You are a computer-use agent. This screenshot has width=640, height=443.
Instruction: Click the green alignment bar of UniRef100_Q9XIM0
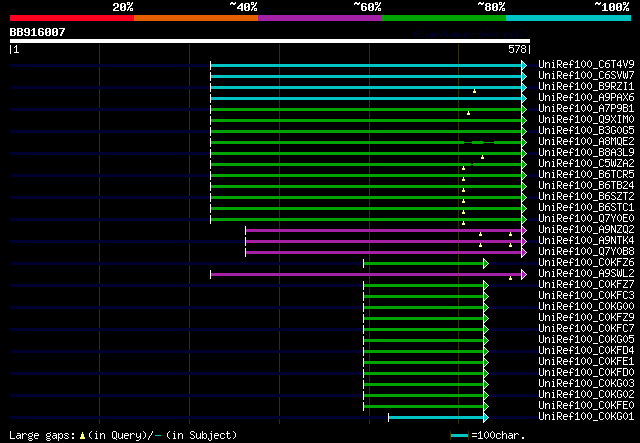(x=366, y=120)
